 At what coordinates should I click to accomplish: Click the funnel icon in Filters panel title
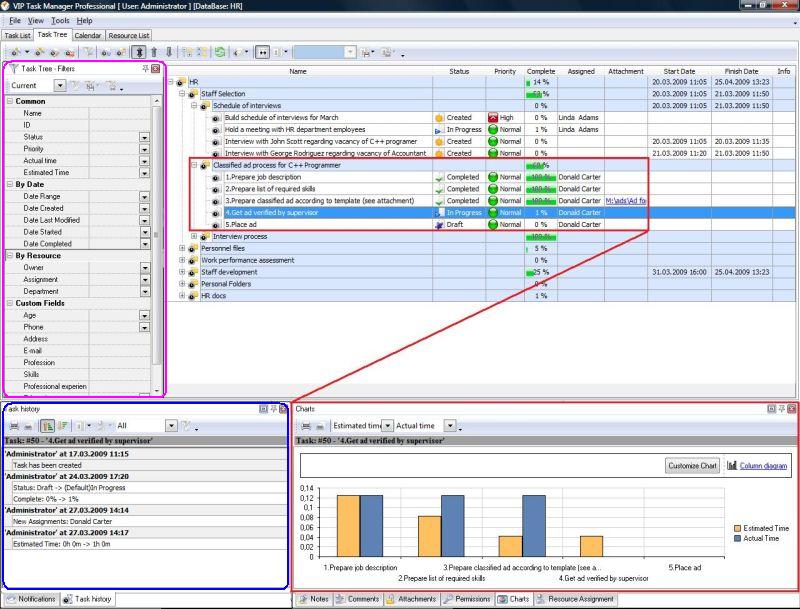tap(13, 69)
